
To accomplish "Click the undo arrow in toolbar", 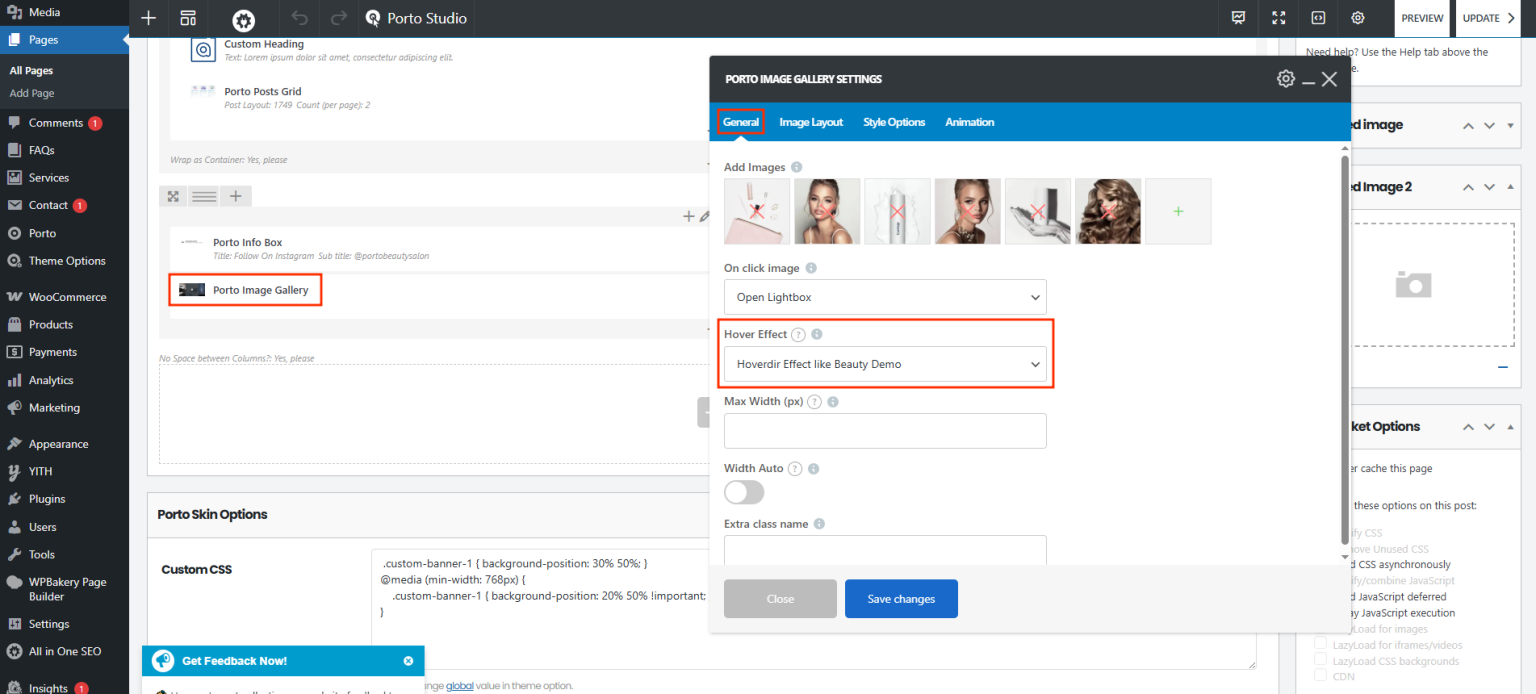I will click(x=300, y=18).
